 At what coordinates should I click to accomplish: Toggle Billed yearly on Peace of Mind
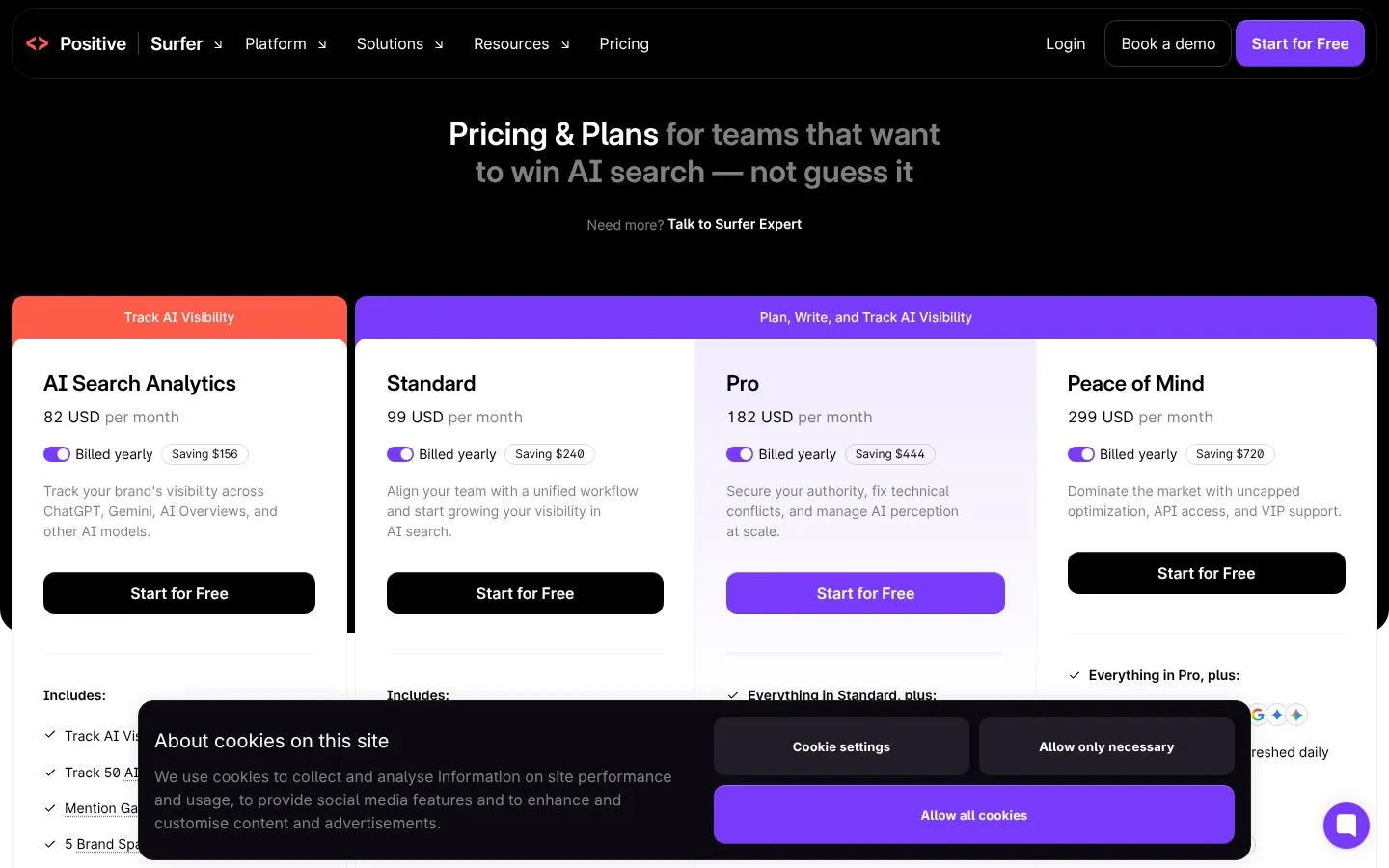1081,454
